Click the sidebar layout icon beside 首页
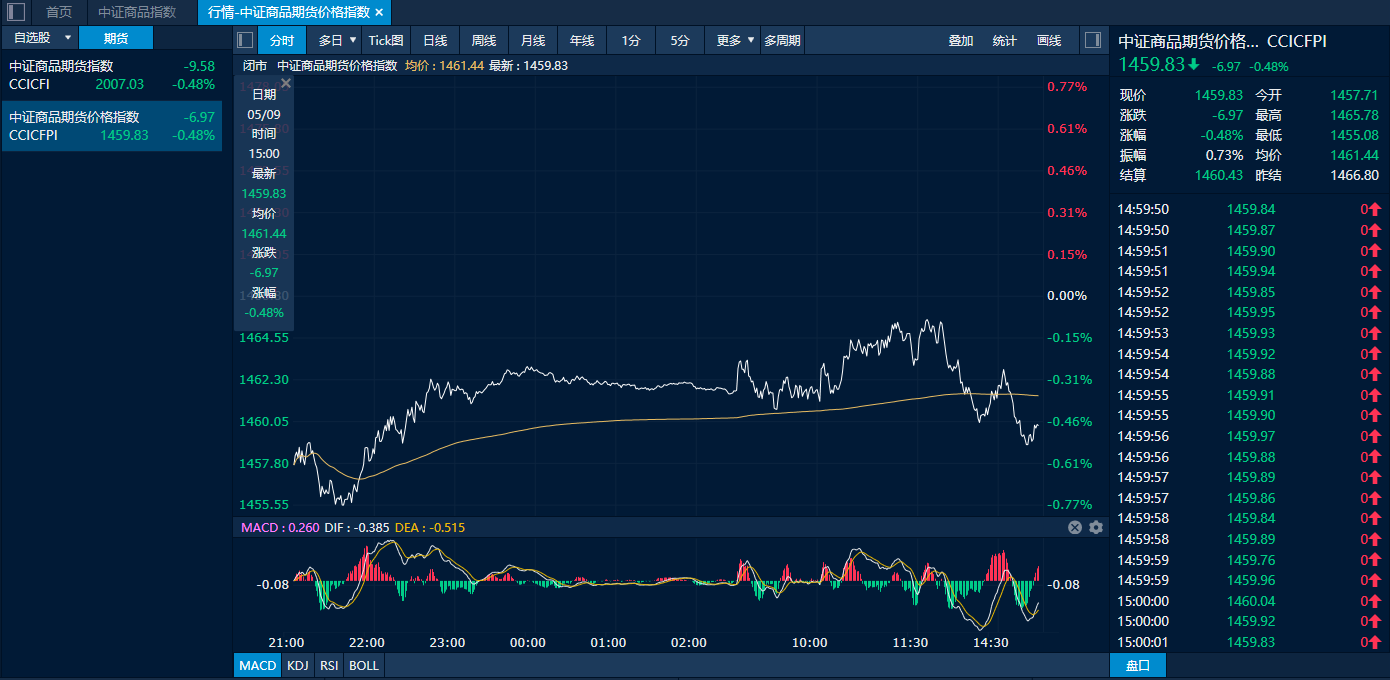 pyautogui.click(x=16, y=12)
